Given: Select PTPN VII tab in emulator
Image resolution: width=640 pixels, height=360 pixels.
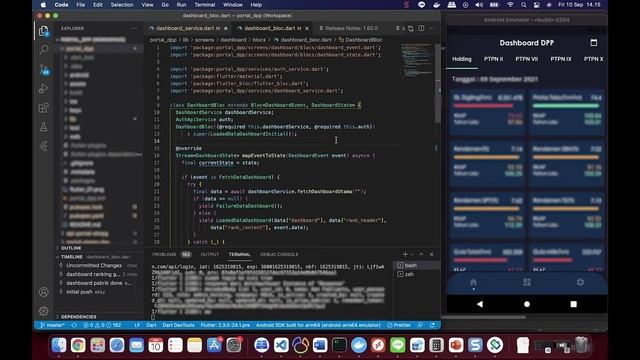Looking at the screenshot, I should click(527, 59).
